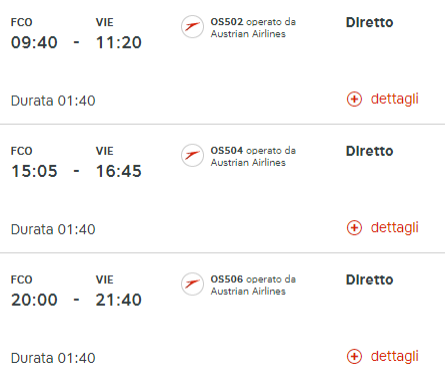Viewport: 445px width, 374px height.
Task: Click the Diretto label for the OS502 flight
Action: pyautogui.click(x=370, y=22)
